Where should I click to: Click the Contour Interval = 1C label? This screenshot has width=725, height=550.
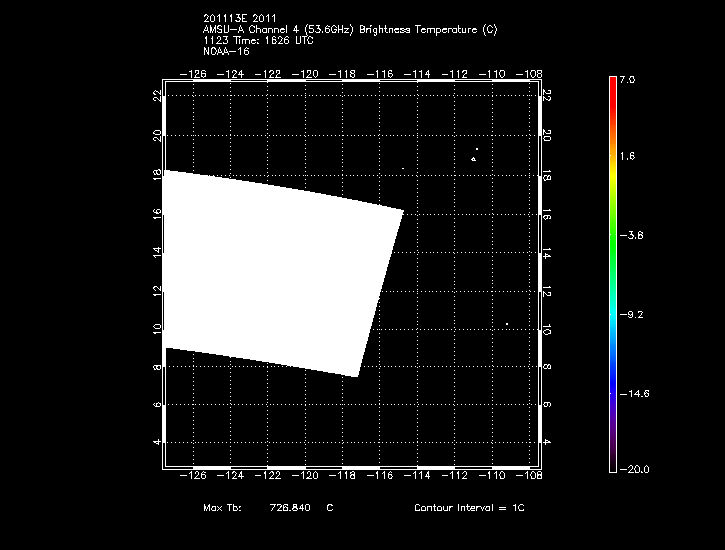click(469, 508)
